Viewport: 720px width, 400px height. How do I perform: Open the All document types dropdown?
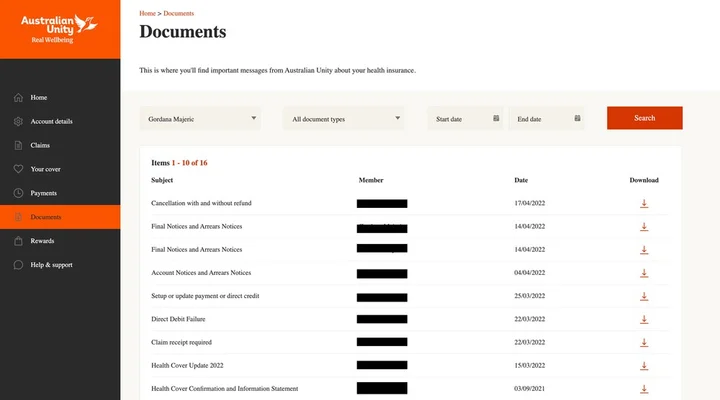(344, 118)
